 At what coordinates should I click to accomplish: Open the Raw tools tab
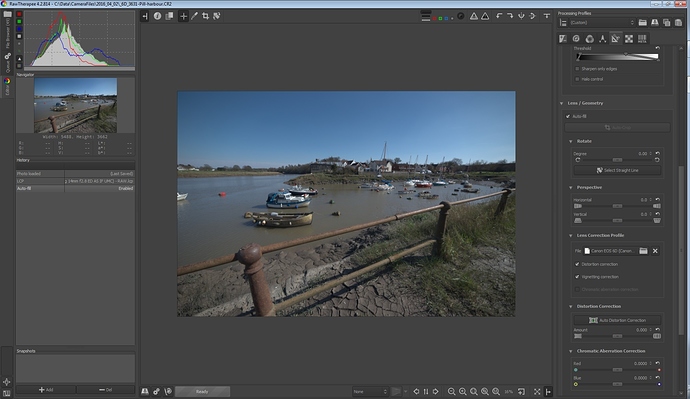[629, 39]
